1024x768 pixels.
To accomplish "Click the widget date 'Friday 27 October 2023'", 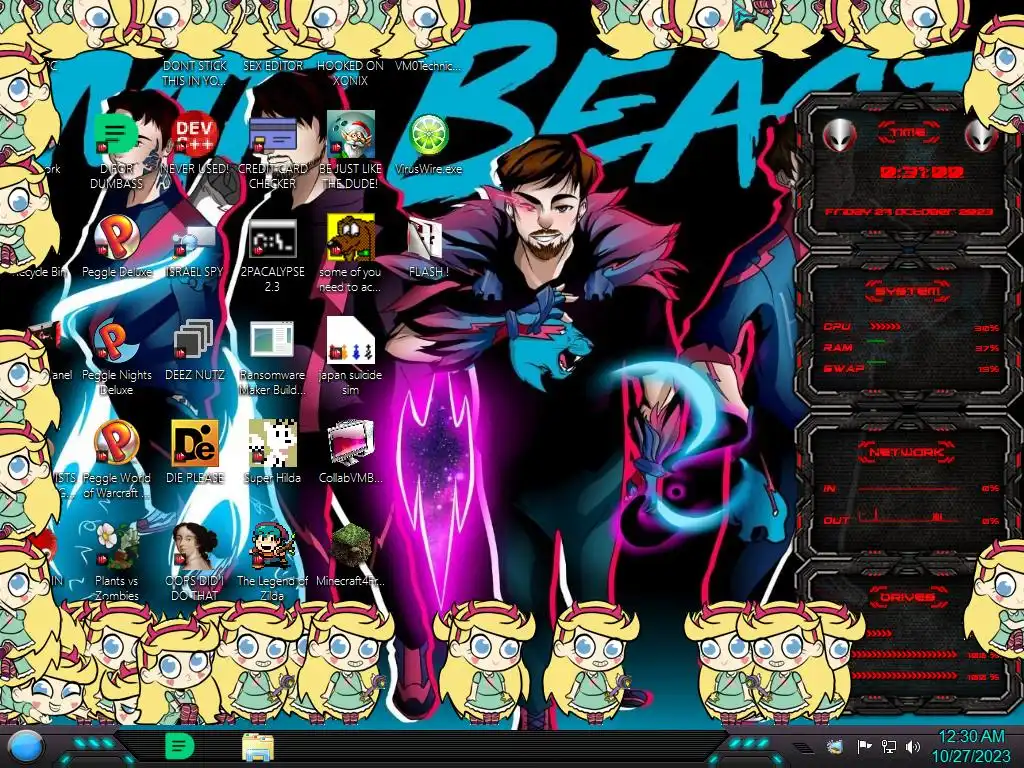I will coord(908,212).
